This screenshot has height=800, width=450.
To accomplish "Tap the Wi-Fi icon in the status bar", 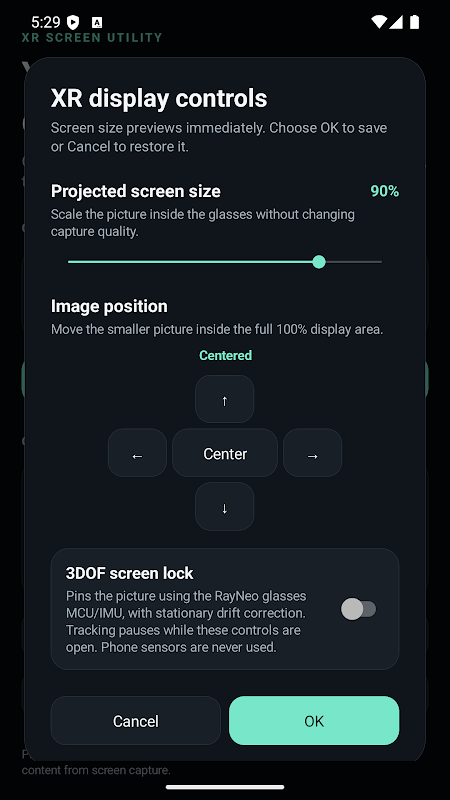I will [379, 22].
